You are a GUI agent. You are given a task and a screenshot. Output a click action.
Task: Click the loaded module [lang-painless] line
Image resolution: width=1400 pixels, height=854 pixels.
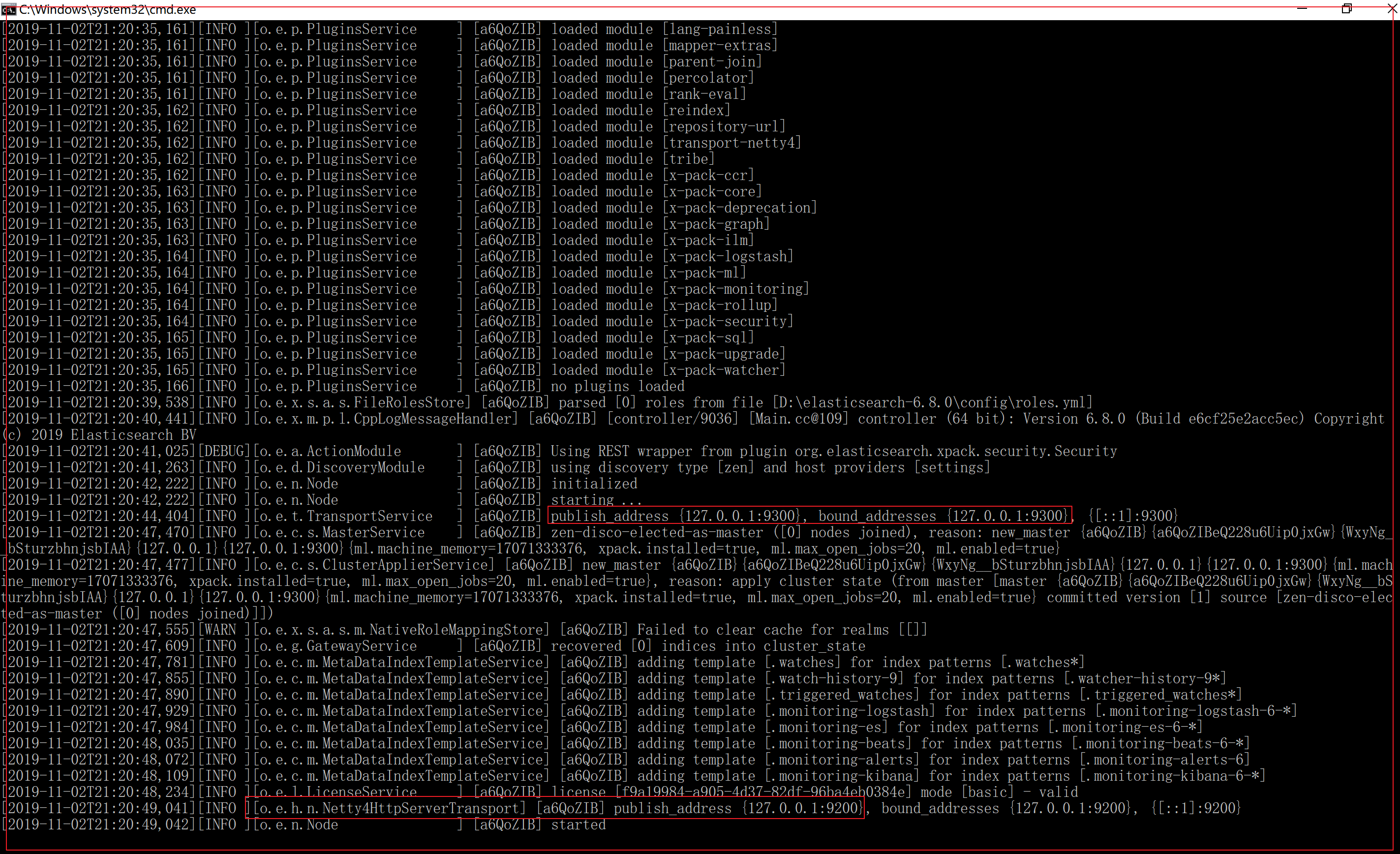point(390,29)
